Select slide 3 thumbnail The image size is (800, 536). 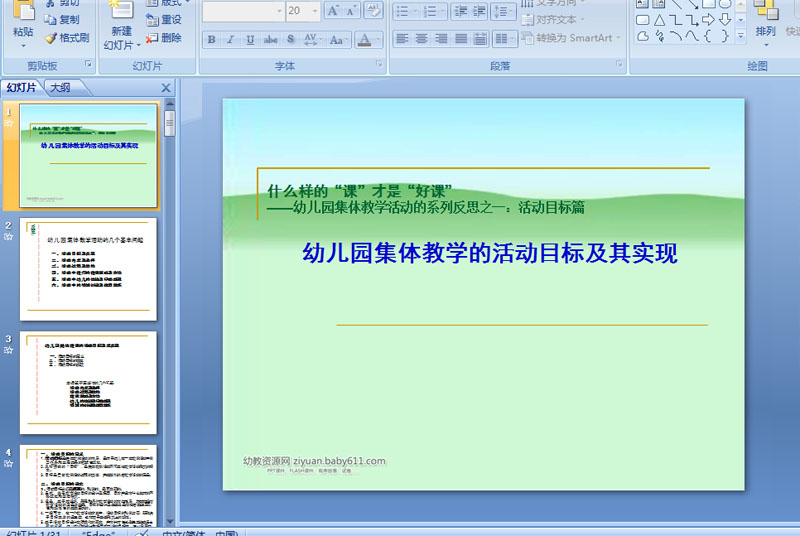88,382
